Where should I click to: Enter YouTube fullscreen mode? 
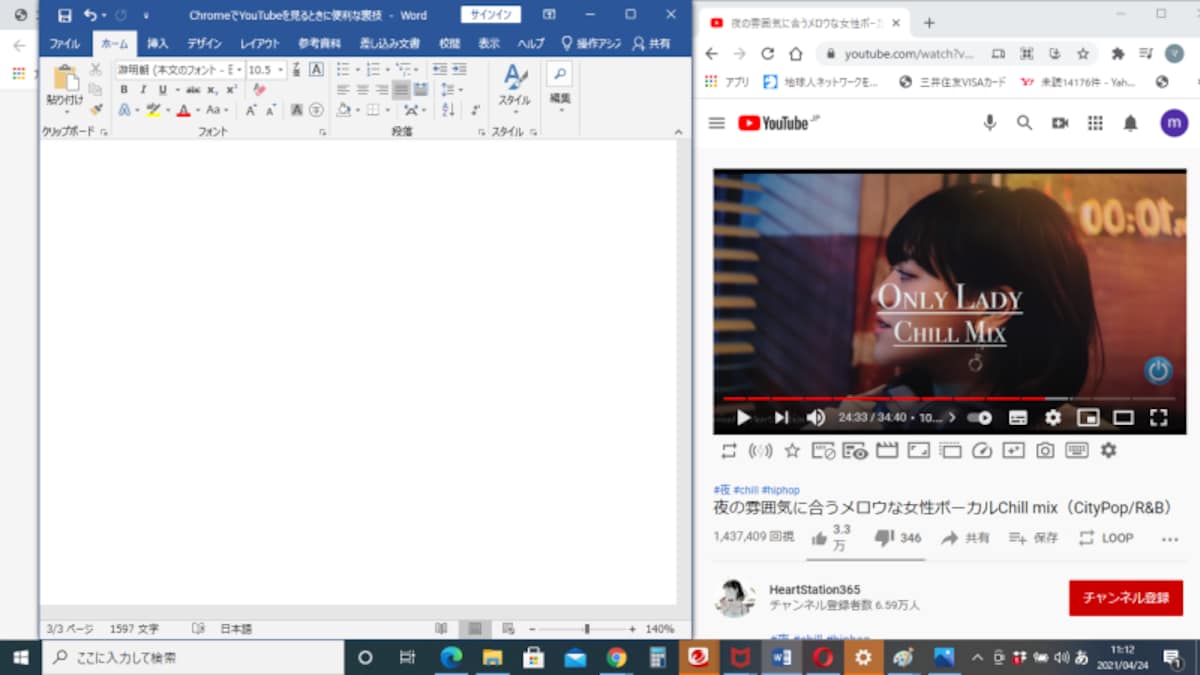tap(1159, 418)
